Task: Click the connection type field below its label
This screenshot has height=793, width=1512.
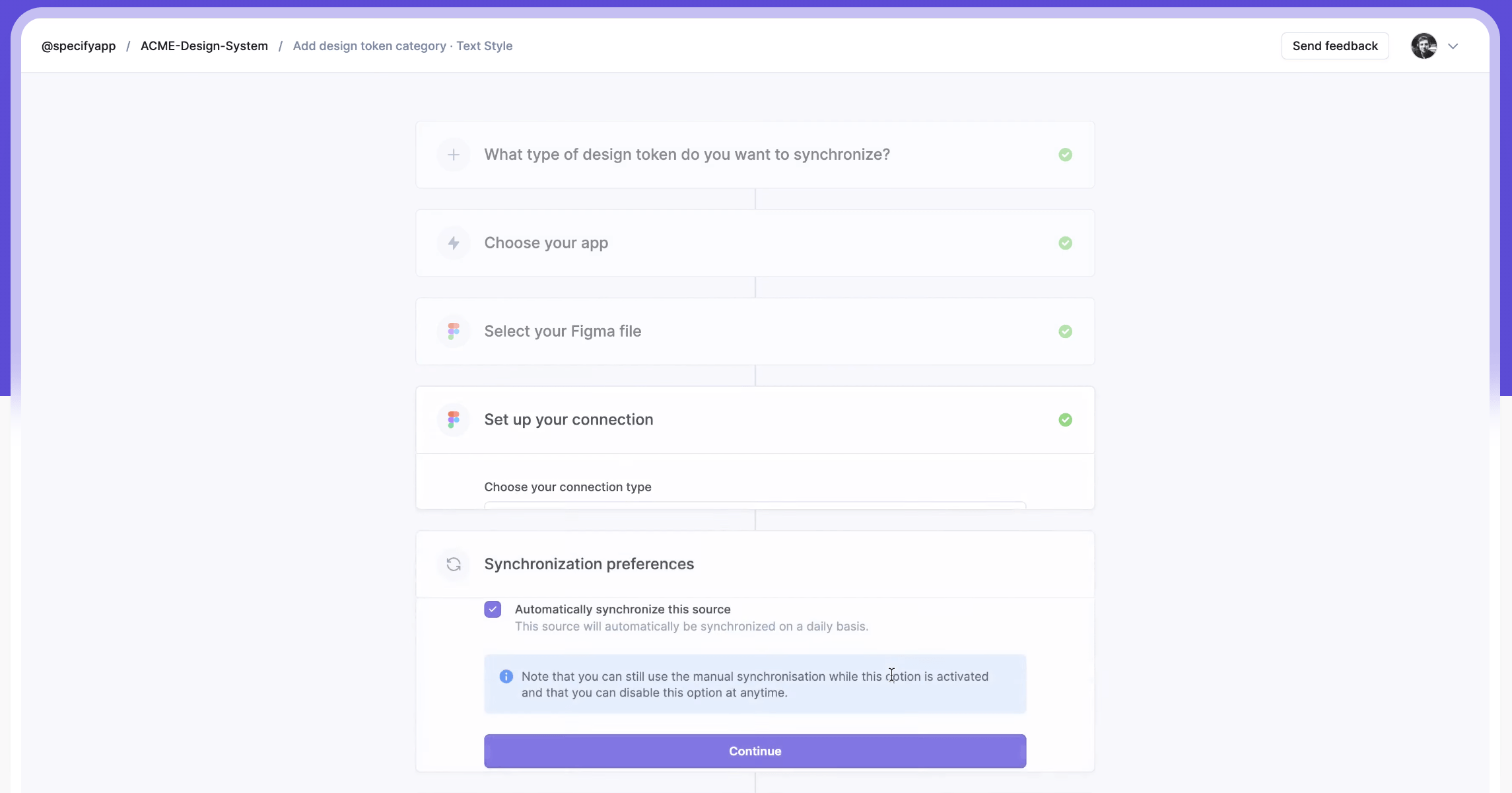Action: point(755,505)
